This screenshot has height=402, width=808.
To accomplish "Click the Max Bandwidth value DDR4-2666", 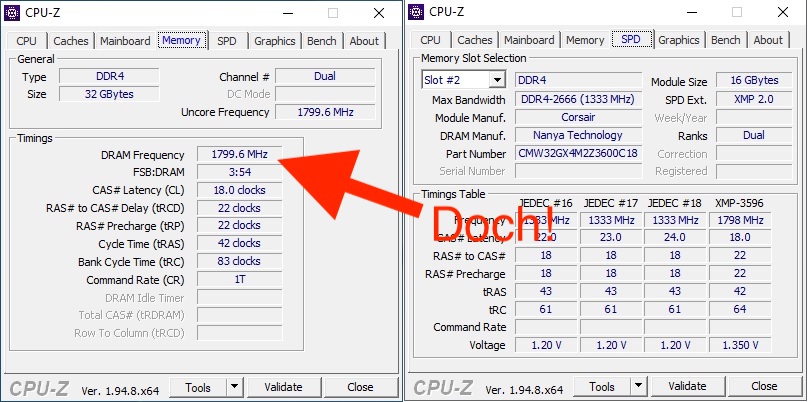I will tap(578, 99).
